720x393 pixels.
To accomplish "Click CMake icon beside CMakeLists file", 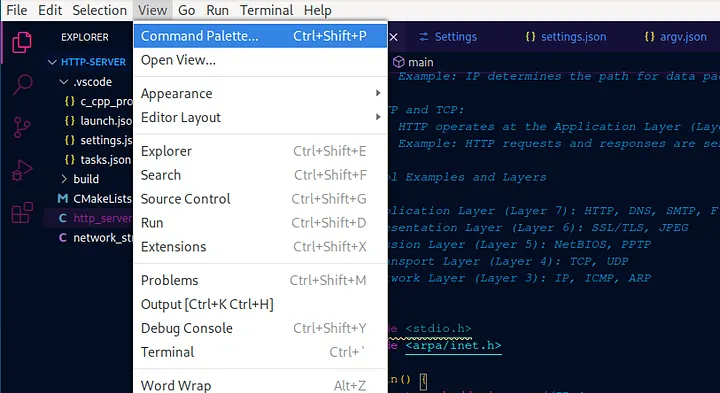I will (x=62, y=199).
